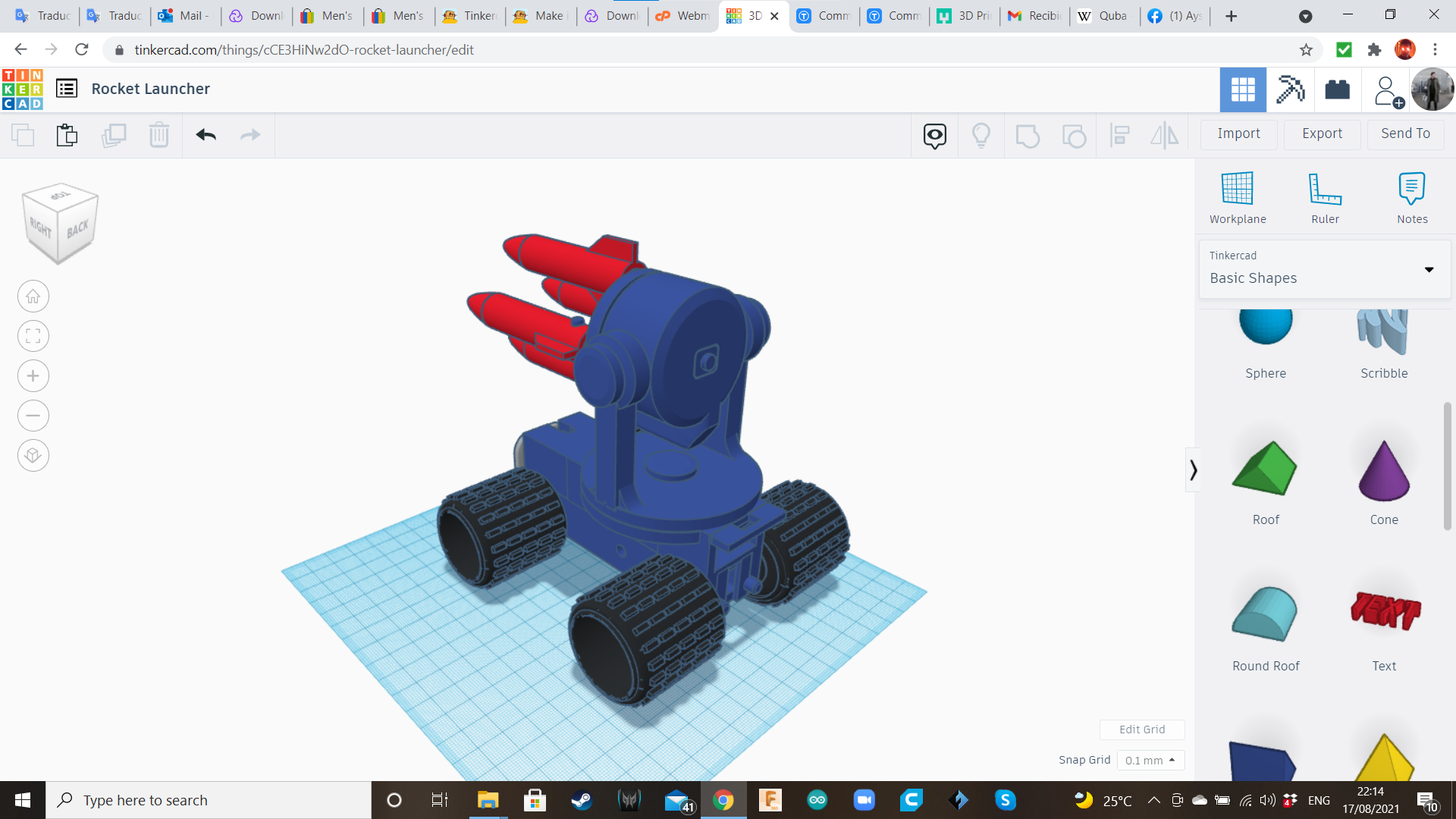Click the Home view button
Screen dimensions: 1456x819
pos(33,297)
